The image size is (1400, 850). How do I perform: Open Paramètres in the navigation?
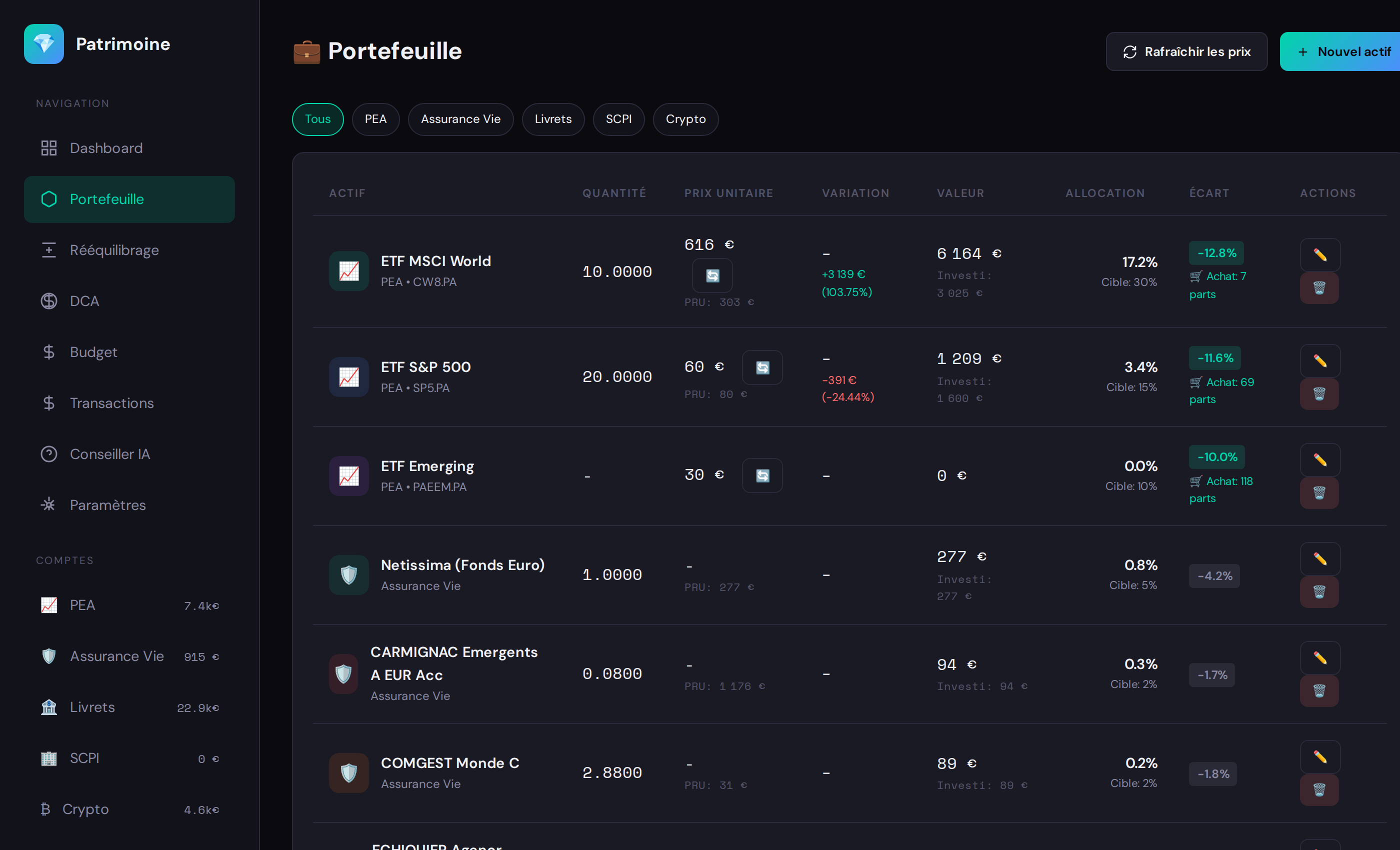point(107,504)
